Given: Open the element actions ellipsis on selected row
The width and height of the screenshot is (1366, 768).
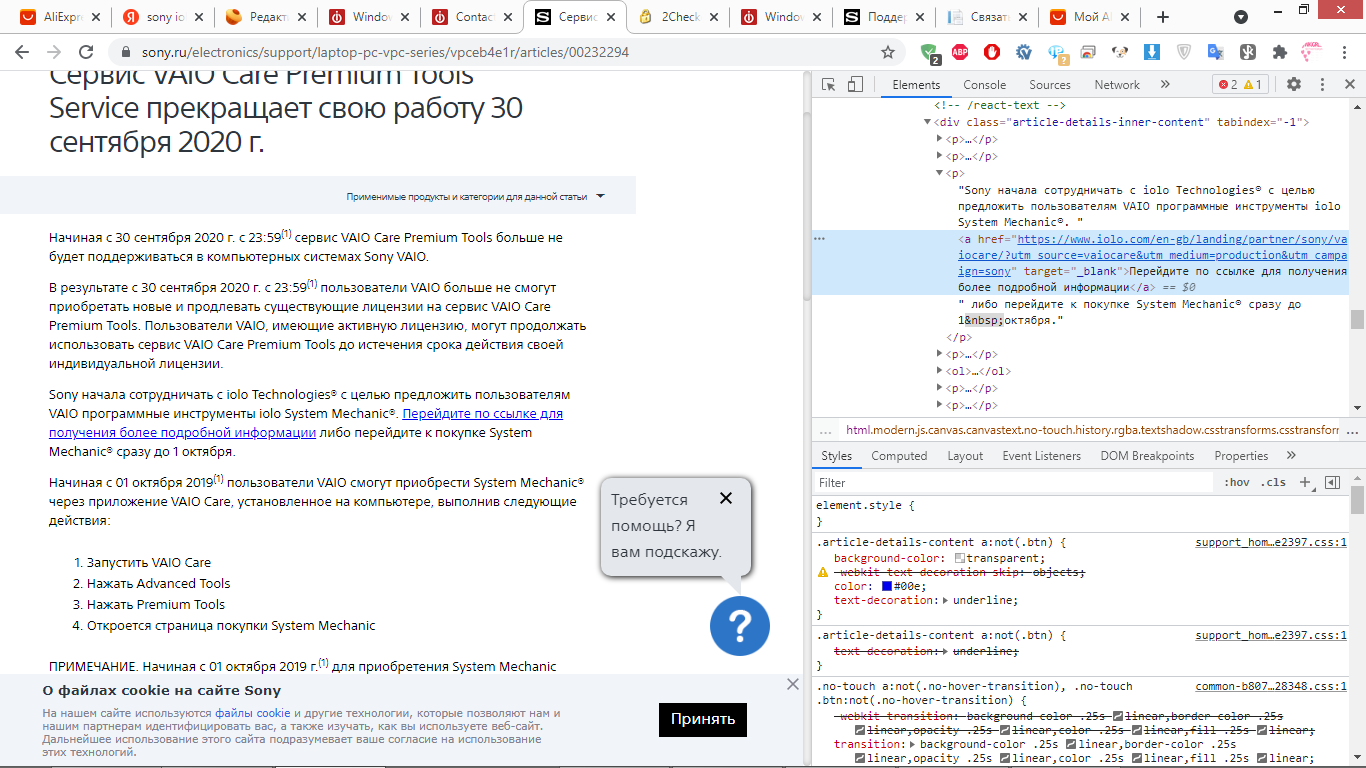Looking at the screenshot, I should click(820, 239).
